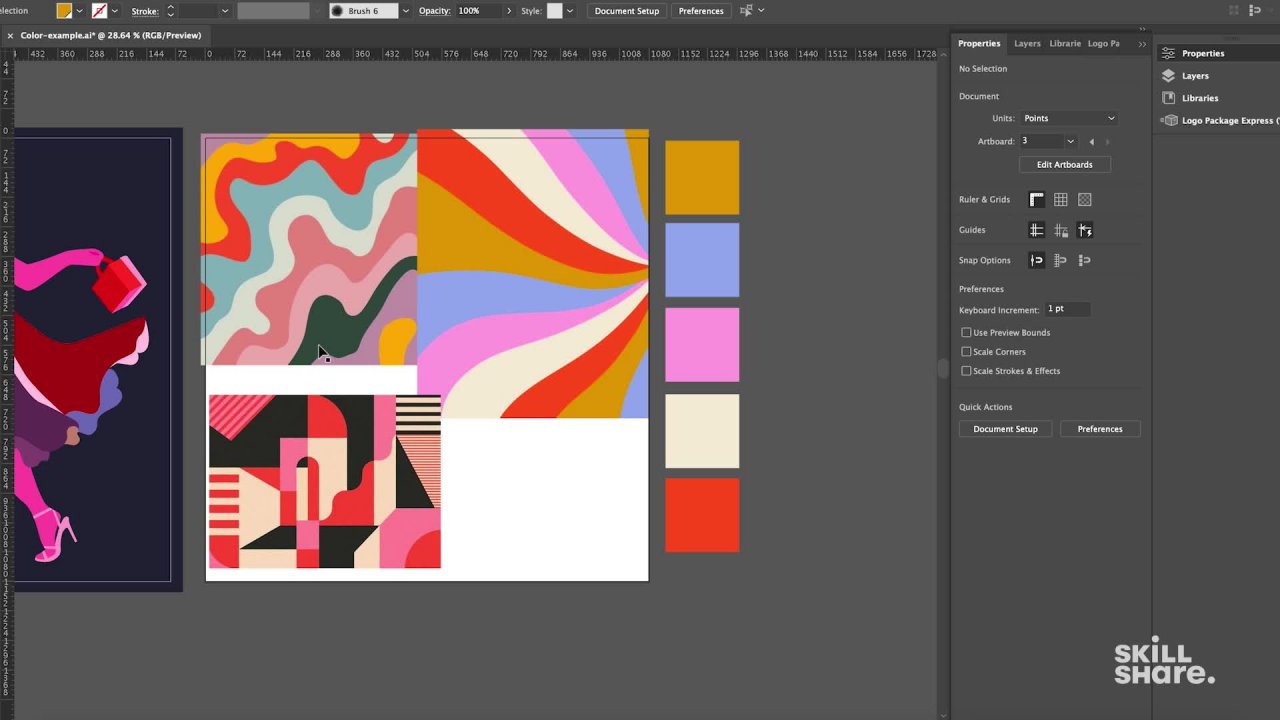
Task: Enable Snap to Grid option
Action: point(1060,260)
